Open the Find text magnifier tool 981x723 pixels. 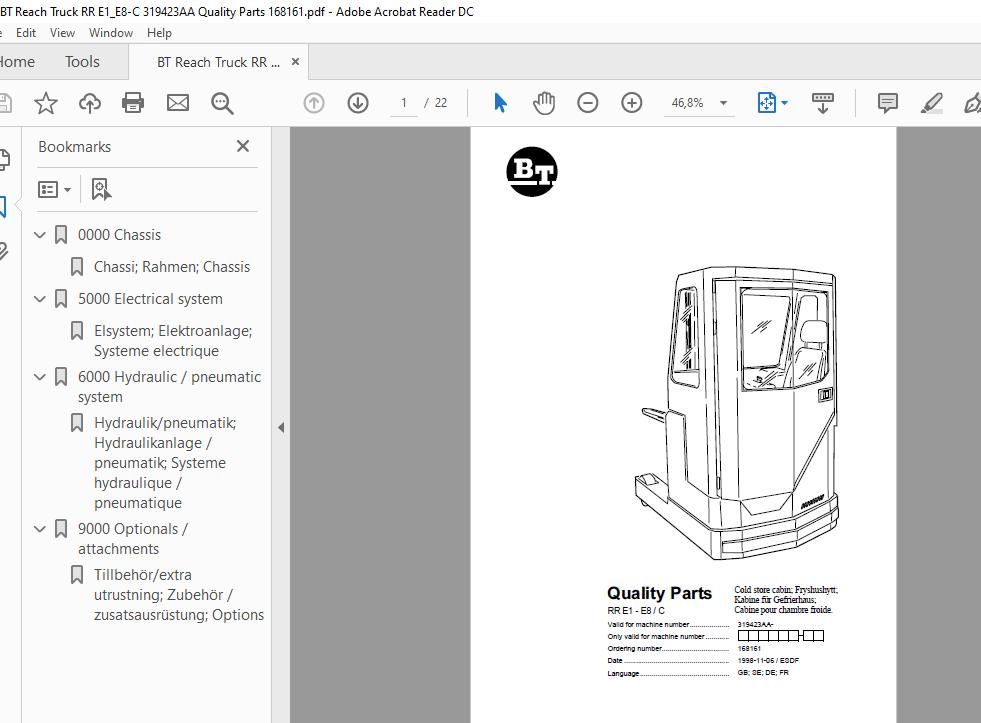point(222,103)
